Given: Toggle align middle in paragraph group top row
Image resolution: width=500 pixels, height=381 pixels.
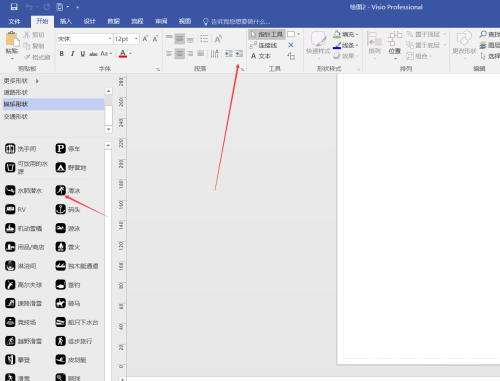Looking at the screenshot, I should click(x=180, y=39).
